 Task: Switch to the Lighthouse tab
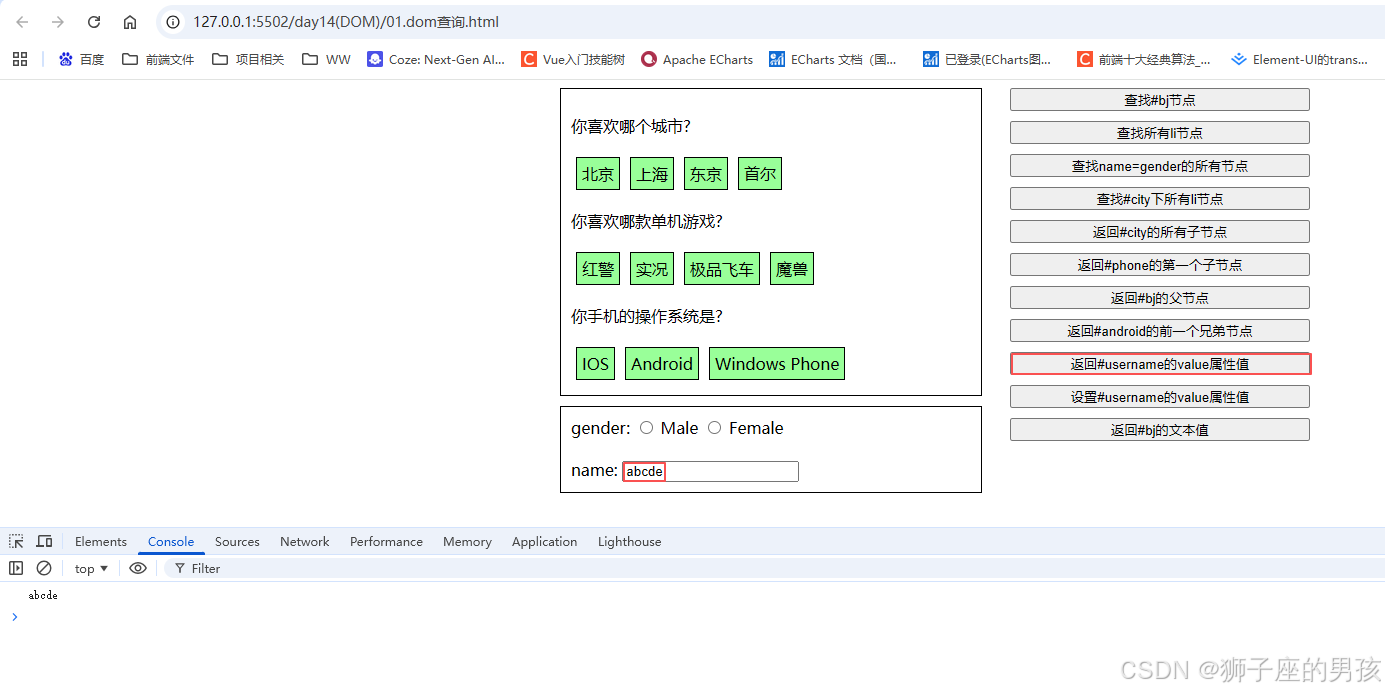pos(629,541)
